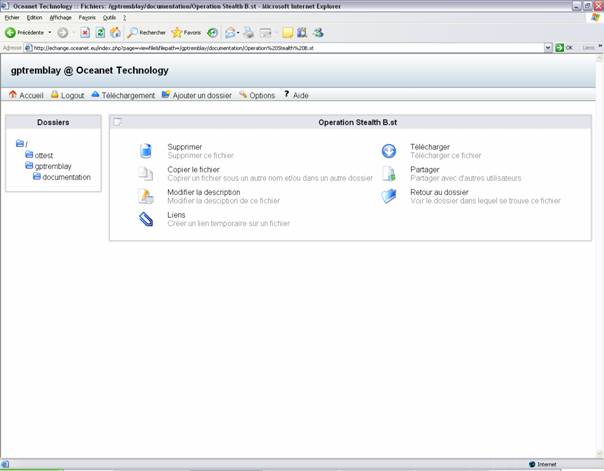Click the Accueil navigation link

click(31, 95)
